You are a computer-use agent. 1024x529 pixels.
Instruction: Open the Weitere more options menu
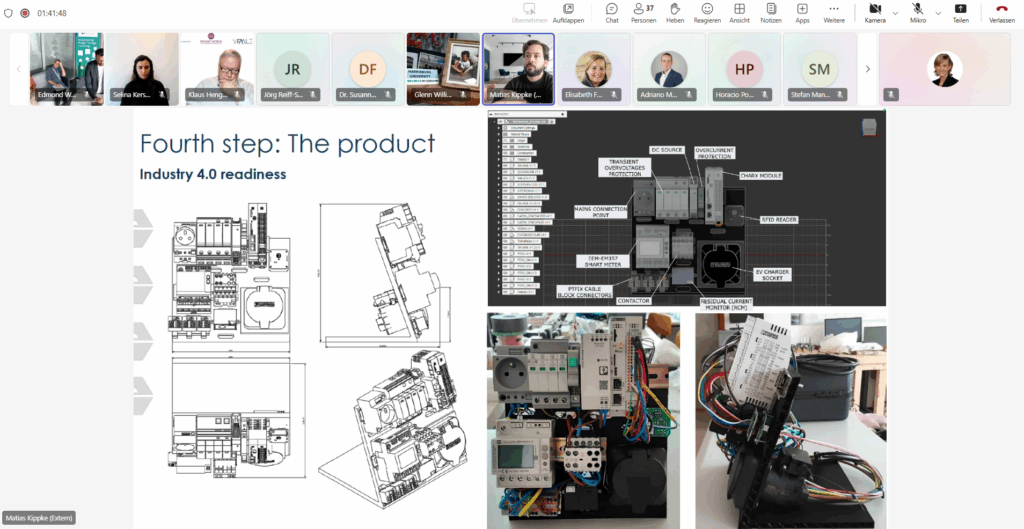[834, 12]
